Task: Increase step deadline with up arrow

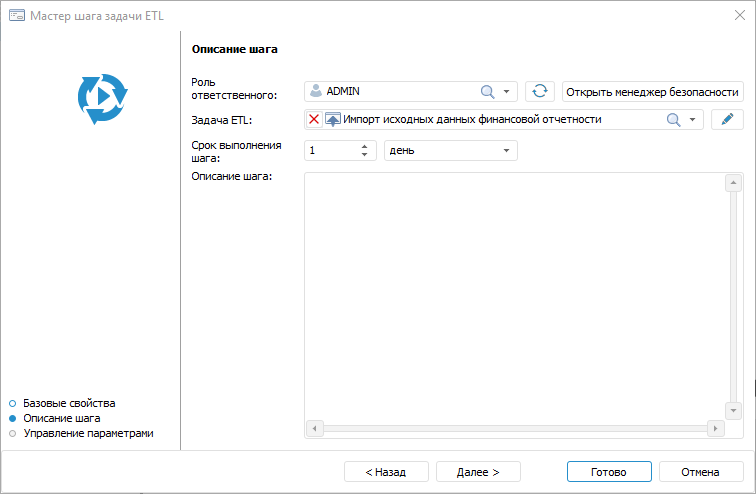Action: (x=365, y=146)
